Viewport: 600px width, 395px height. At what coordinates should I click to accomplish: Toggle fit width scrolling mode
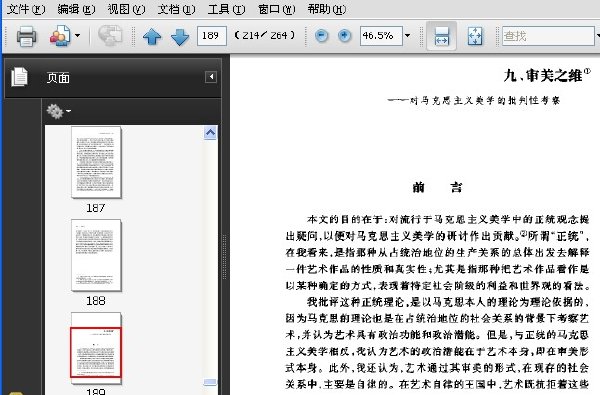(441, 36)
